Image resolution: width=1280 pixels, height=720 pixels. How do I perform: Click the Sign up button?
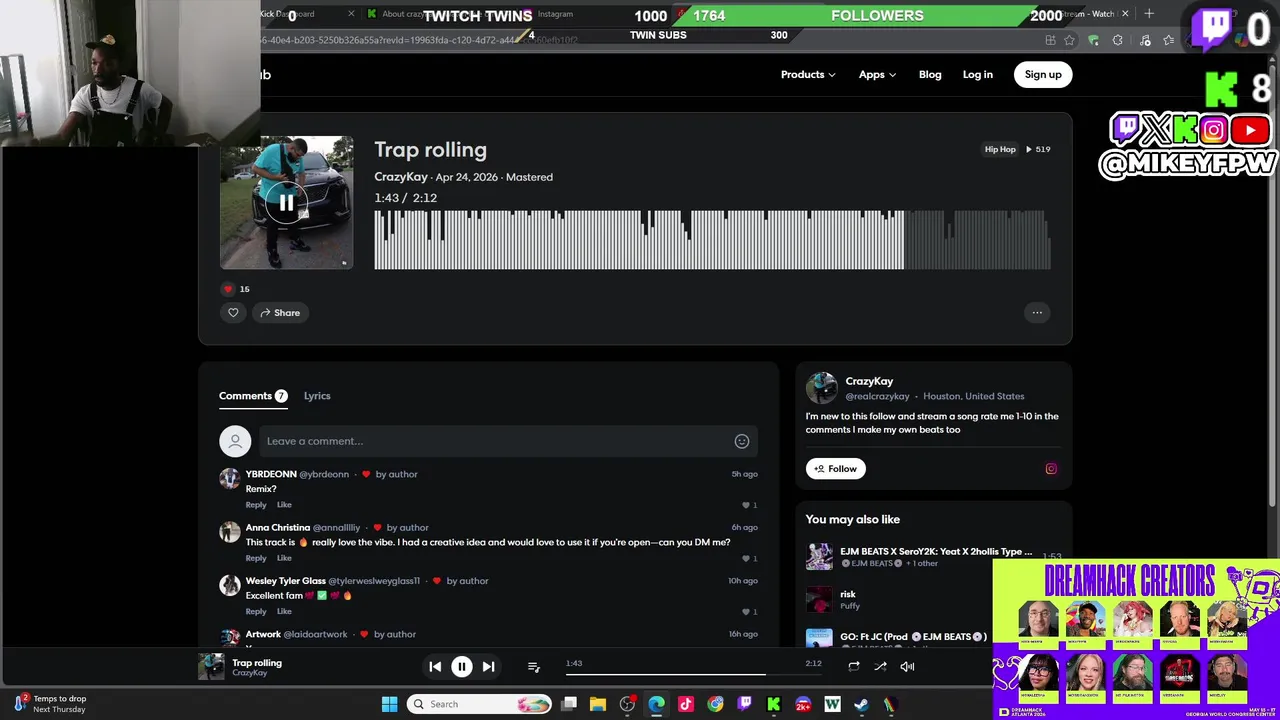[x=1042, y=75]
